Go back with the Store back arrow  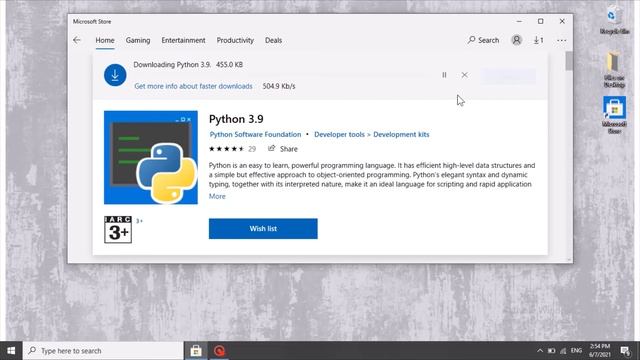(77, 40)
